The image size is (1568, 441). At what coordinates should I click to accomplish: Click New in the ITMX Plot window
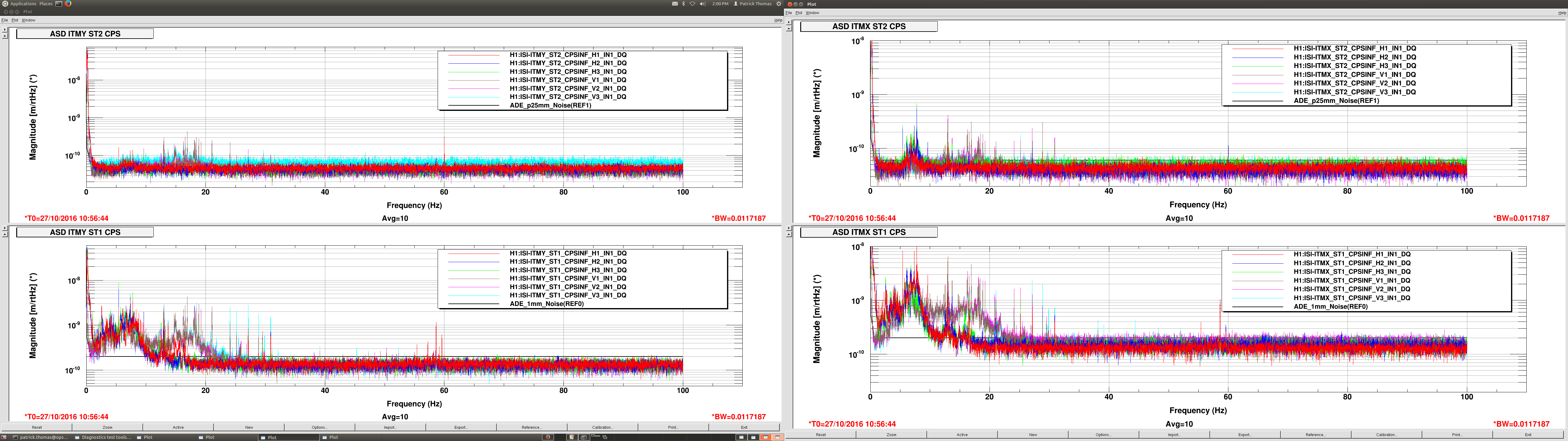(1033, 434)
